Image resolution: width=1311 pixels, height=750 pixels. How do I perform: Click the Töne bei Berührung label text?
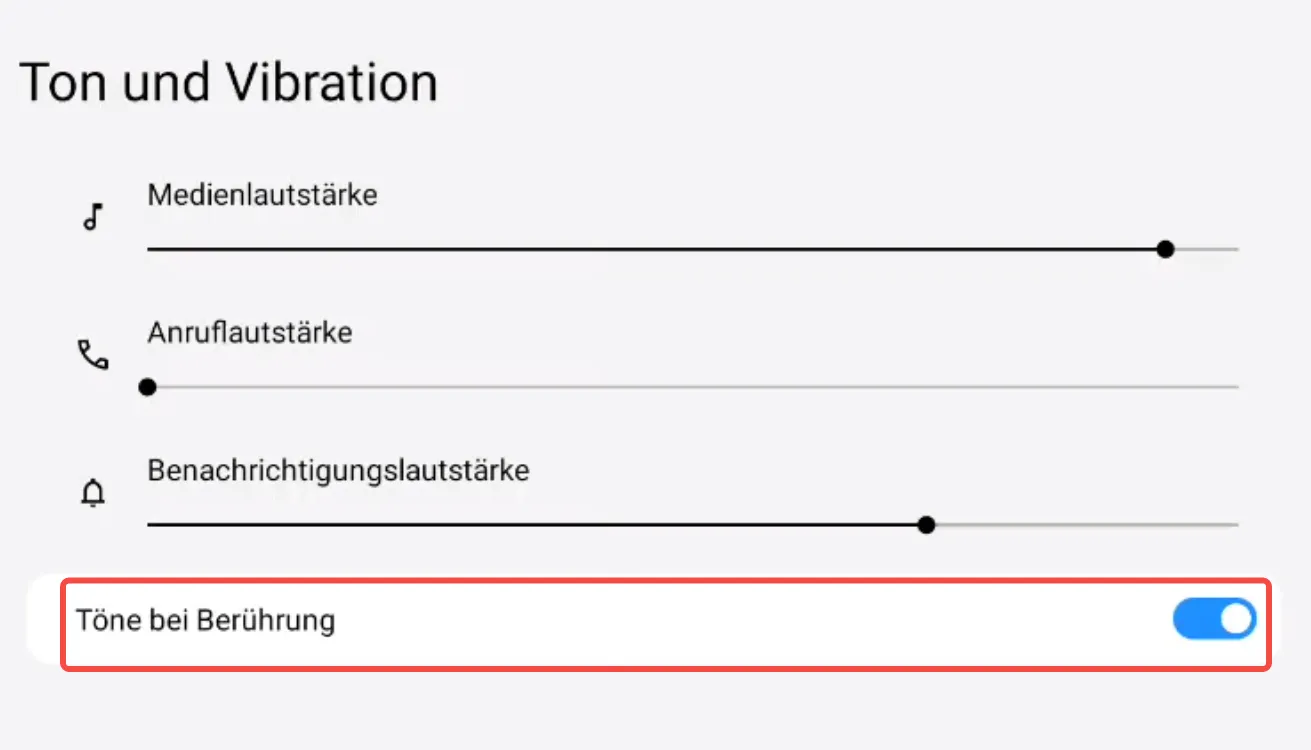pos(205,621)
